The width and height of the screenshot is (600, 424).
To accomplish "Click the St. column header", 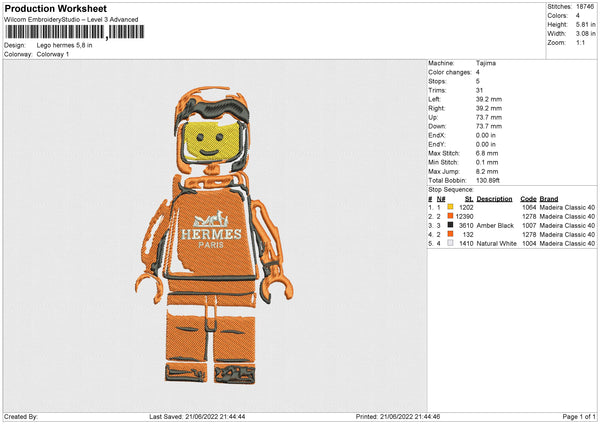I will 469,199.
